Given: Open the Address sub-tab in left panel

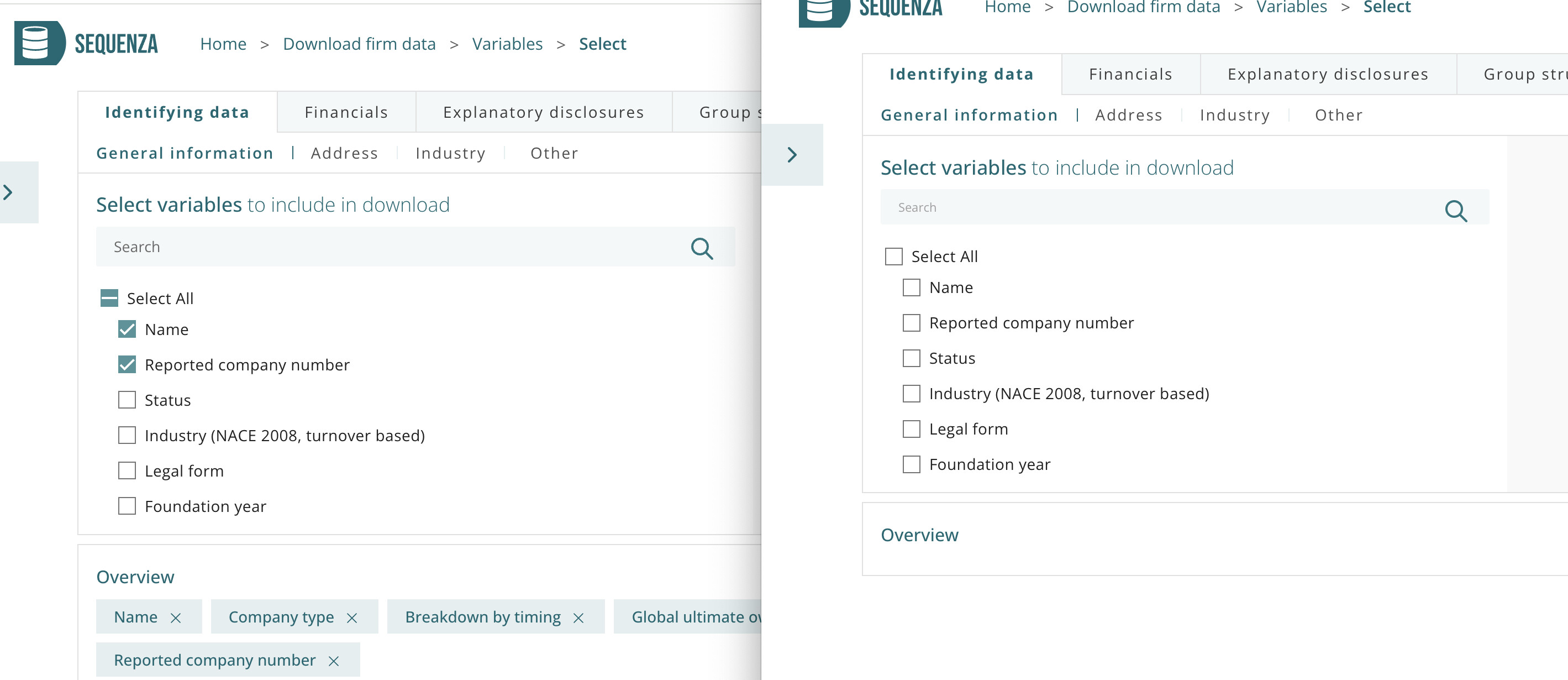Looking at the screenshot, I should pos(344,154).
